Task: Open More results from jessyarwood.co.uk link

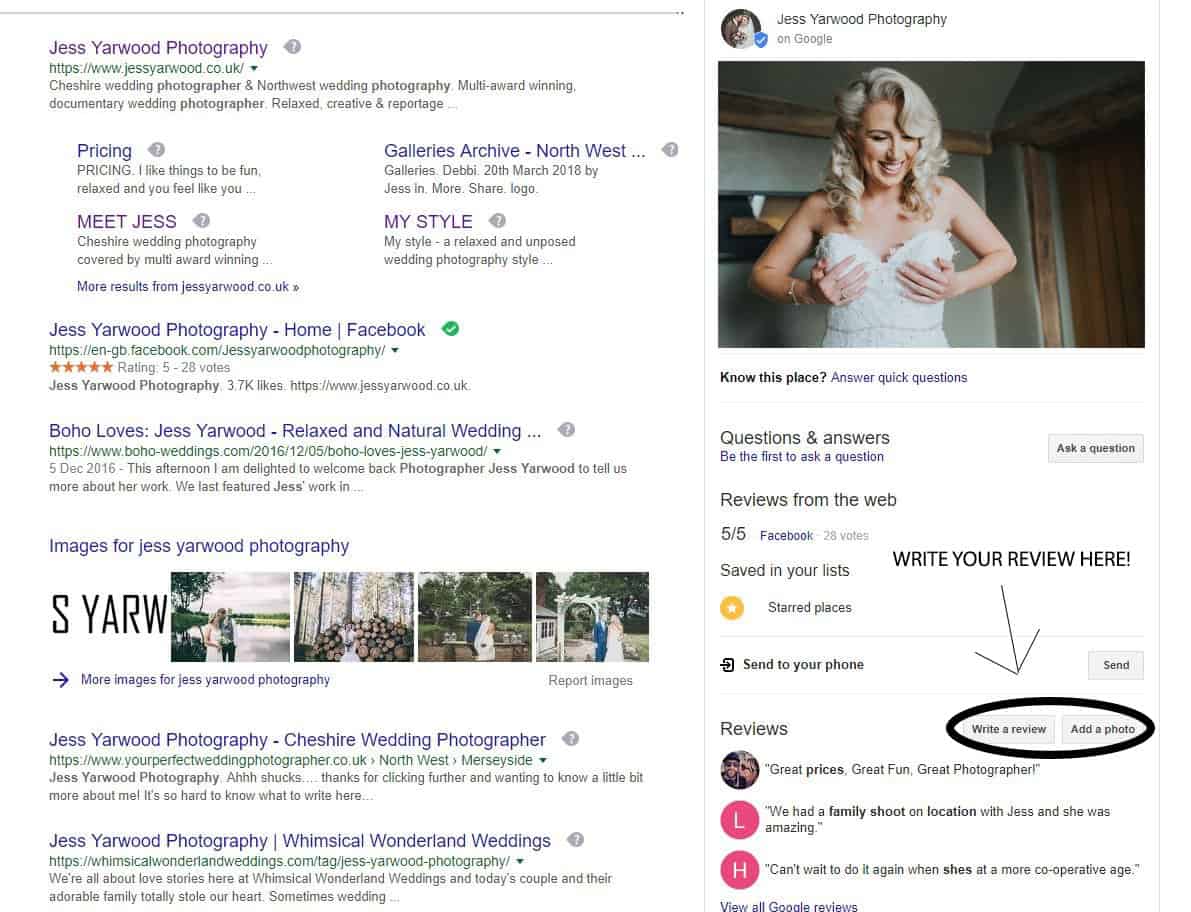Action: click(187, 286)
